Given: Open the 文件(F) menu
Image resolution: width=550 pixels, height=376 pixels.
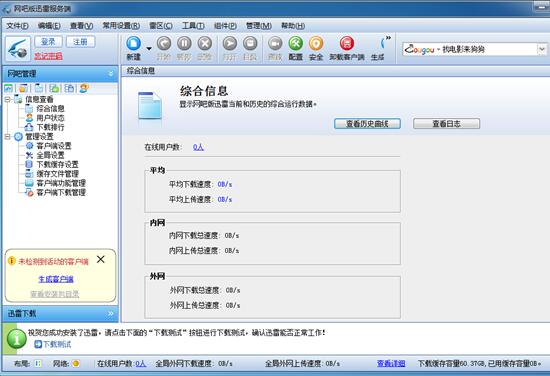Looking at the screenshot, I should 17,26.
